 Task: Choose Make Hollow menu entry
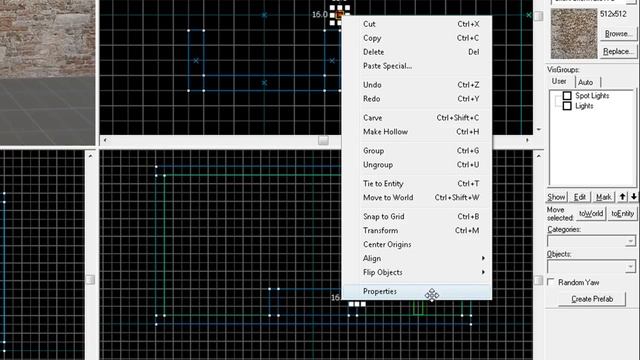point(417,132)
